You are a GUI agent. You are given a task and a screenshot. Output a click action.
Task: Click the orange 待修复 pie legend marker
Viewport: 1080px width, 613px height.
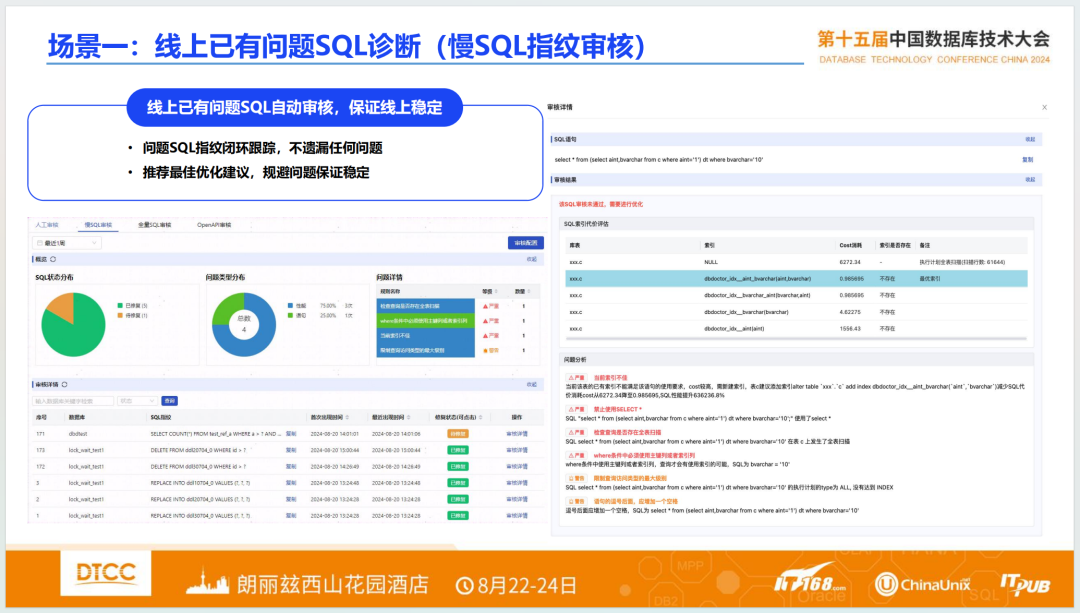coord(120,315)
